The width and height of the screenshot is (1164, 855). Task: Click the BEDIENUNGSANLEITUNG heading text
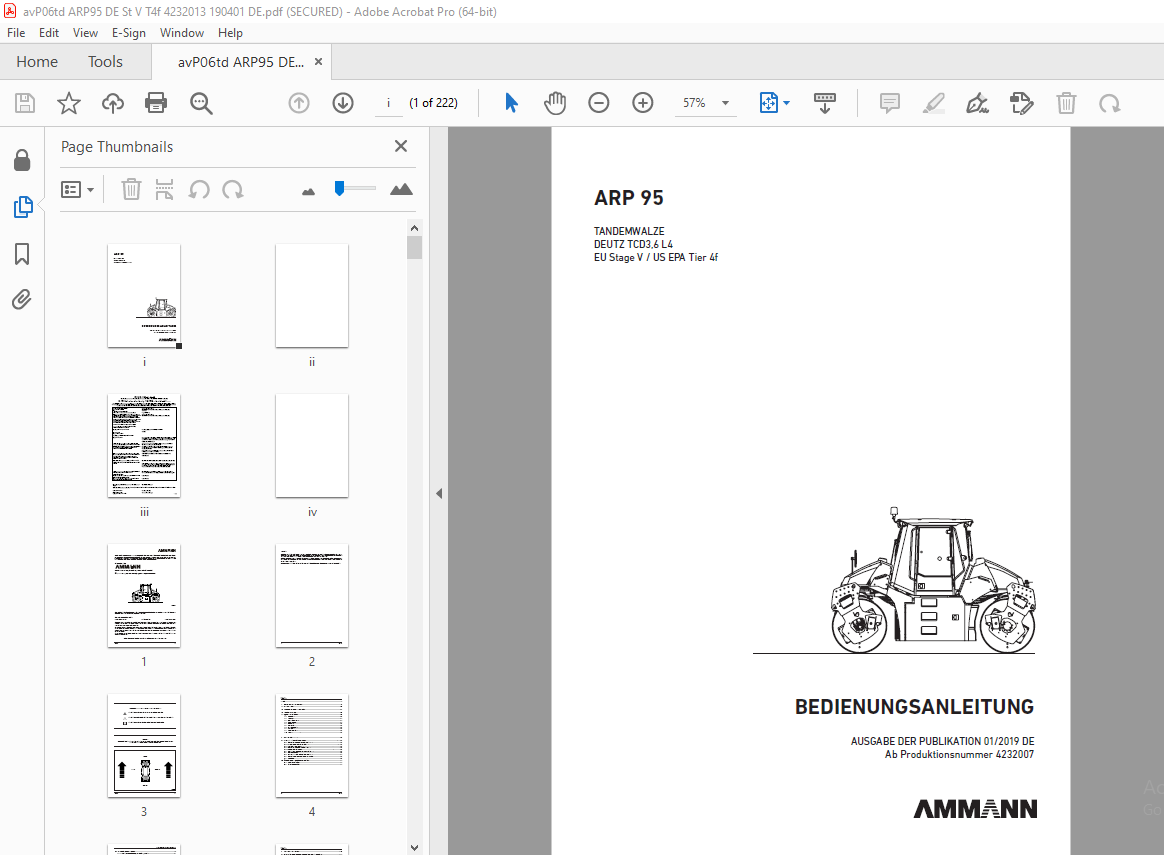click(x=915, y=707)
